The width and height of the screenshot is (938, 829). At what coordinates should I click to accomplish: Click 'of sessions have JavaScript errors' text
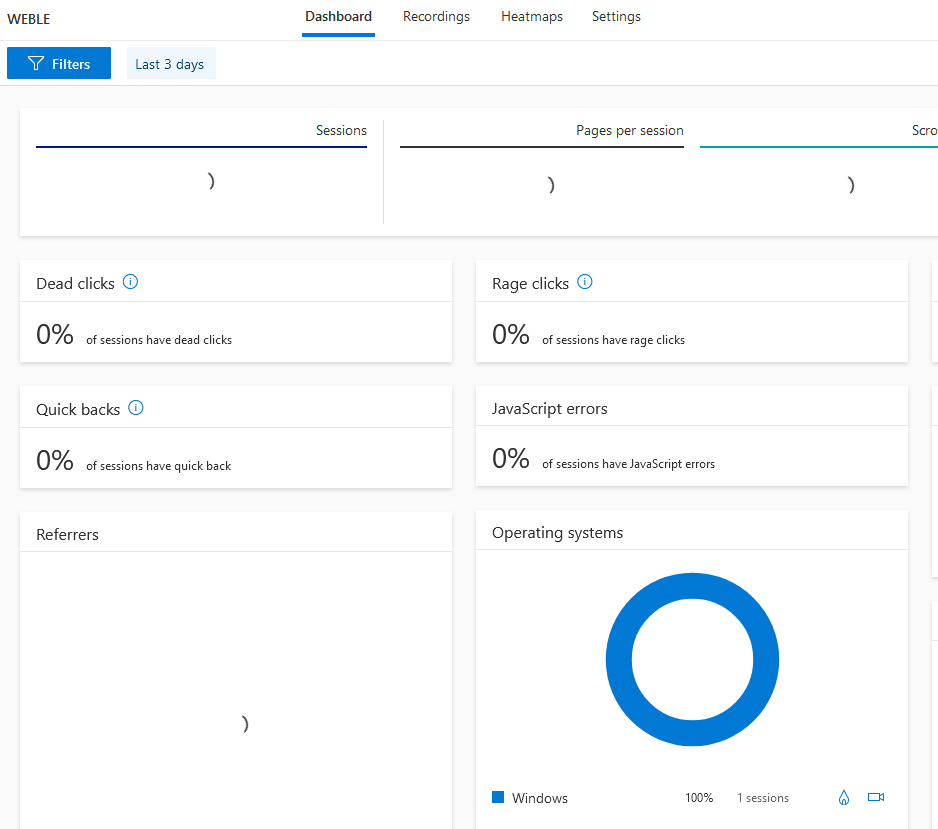628,464
